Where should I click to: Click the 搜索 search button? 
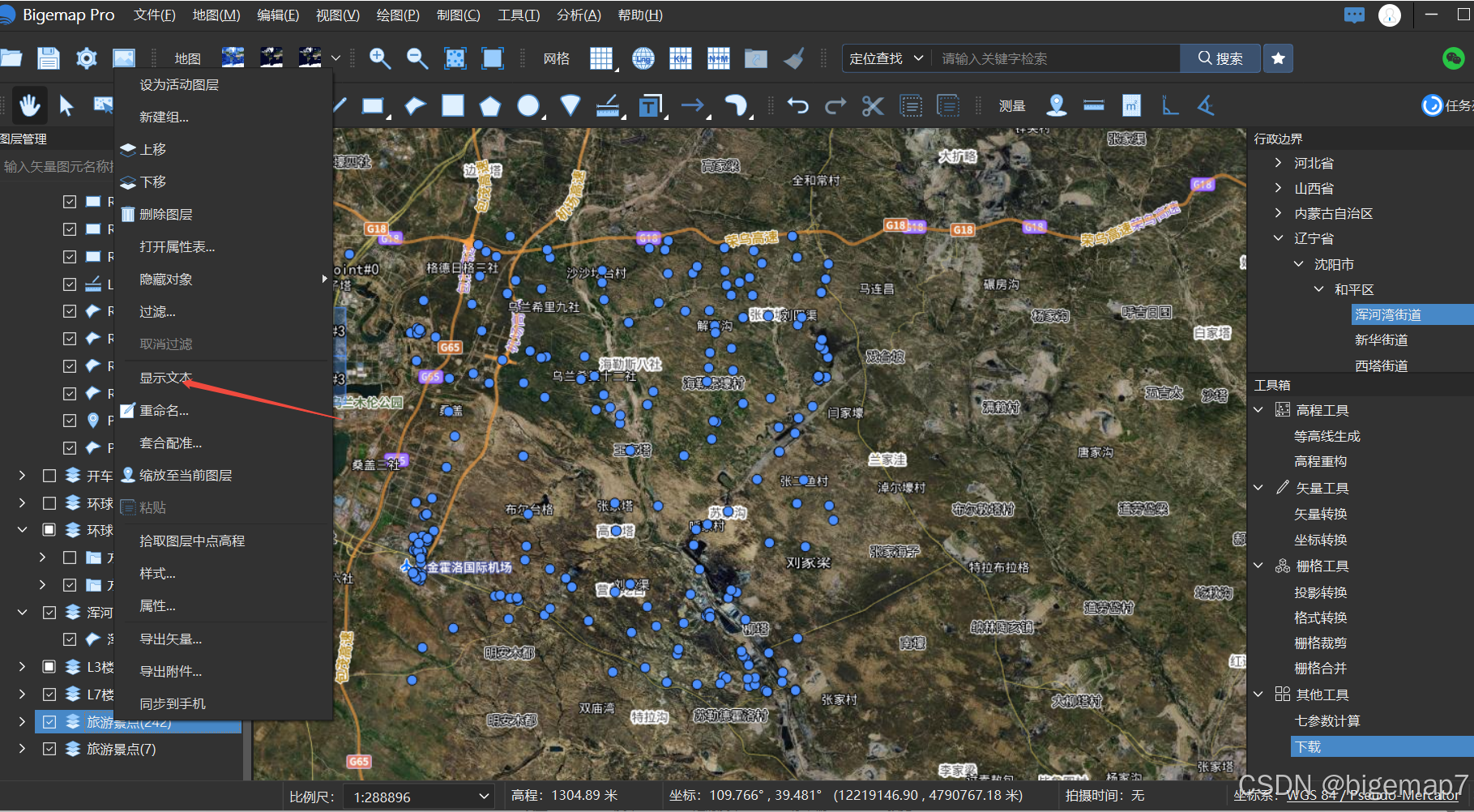pos(1220,58)
